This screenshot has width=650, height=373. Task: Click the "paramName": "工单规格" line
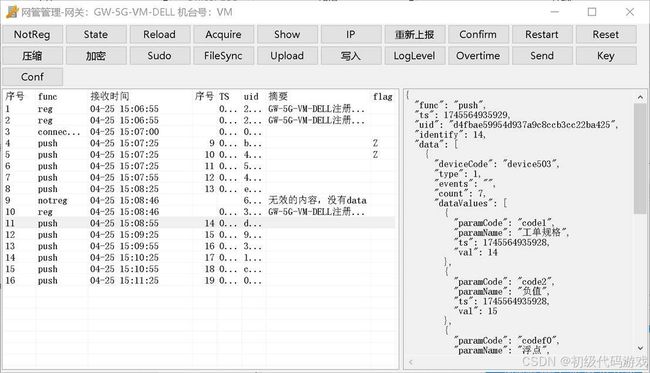512,233
